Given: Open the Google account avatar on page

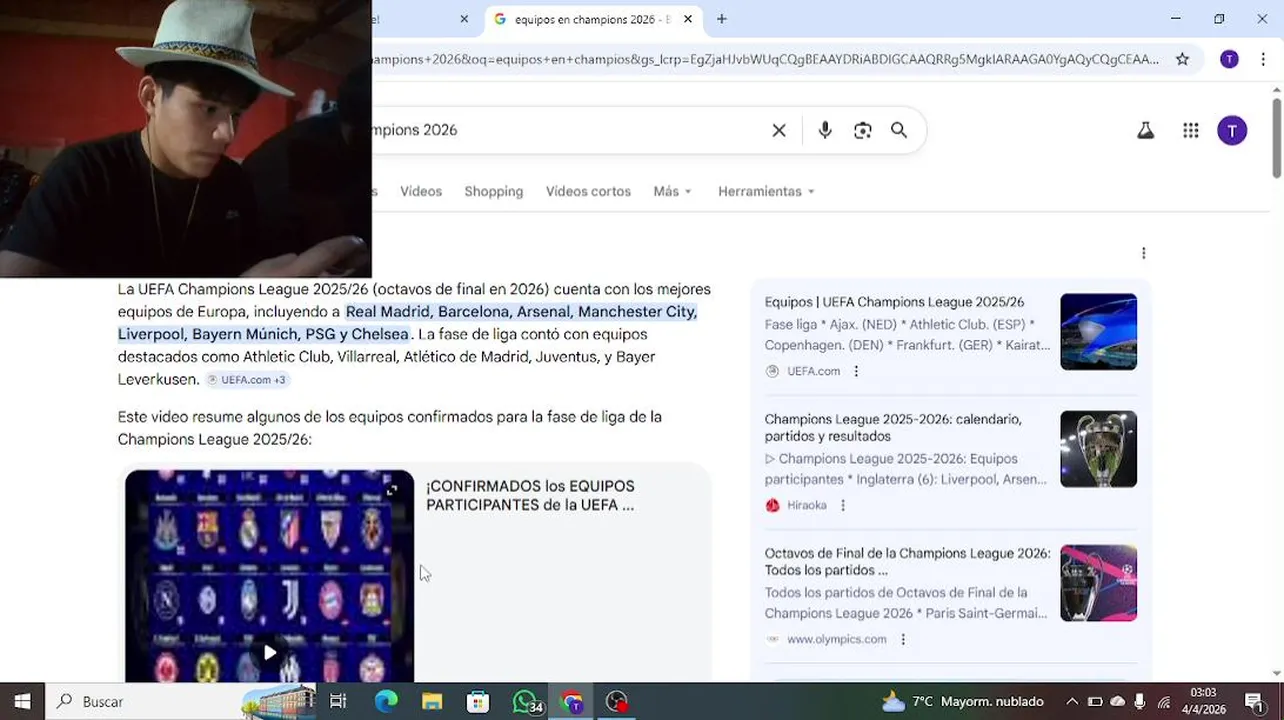Looking at the screenshot, I should tap(1232, 130).
